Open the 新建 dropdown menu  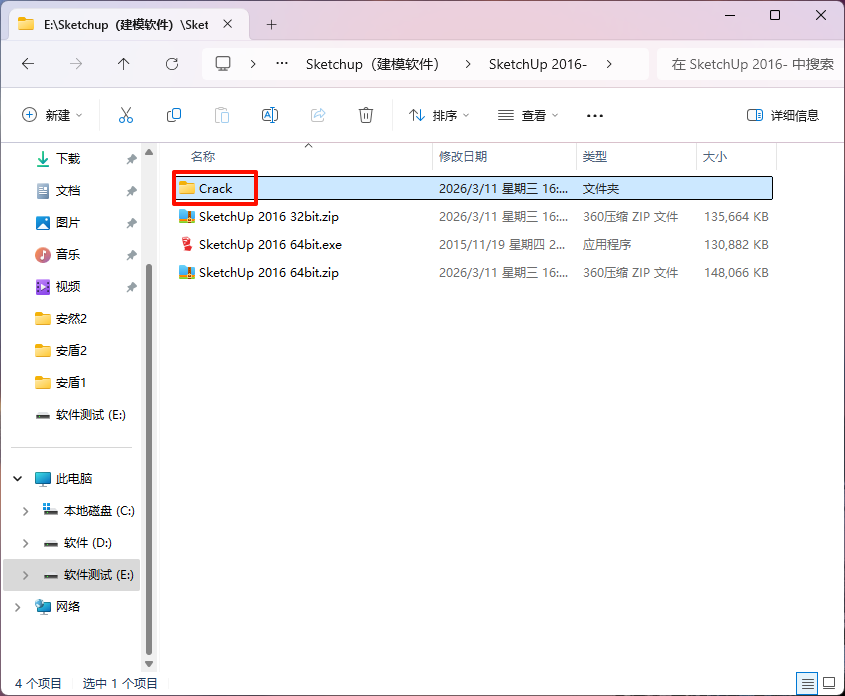point(52,115)
